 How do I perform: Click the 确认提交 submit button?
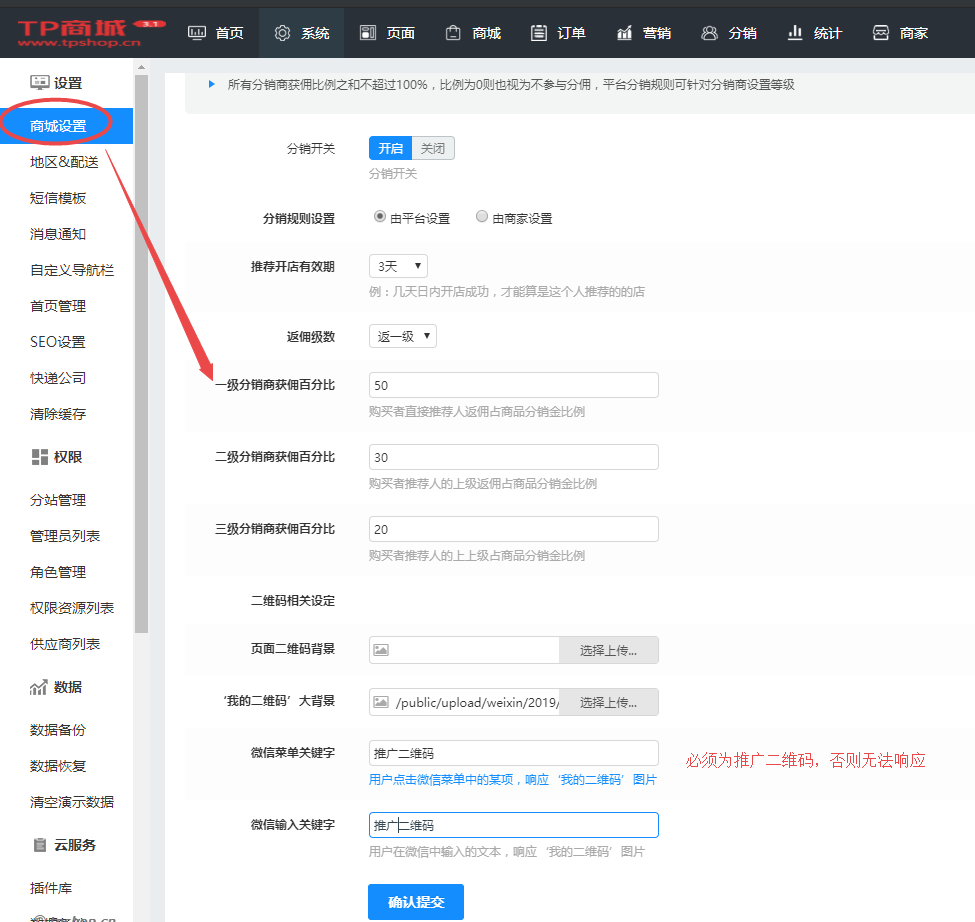point(415,901)
